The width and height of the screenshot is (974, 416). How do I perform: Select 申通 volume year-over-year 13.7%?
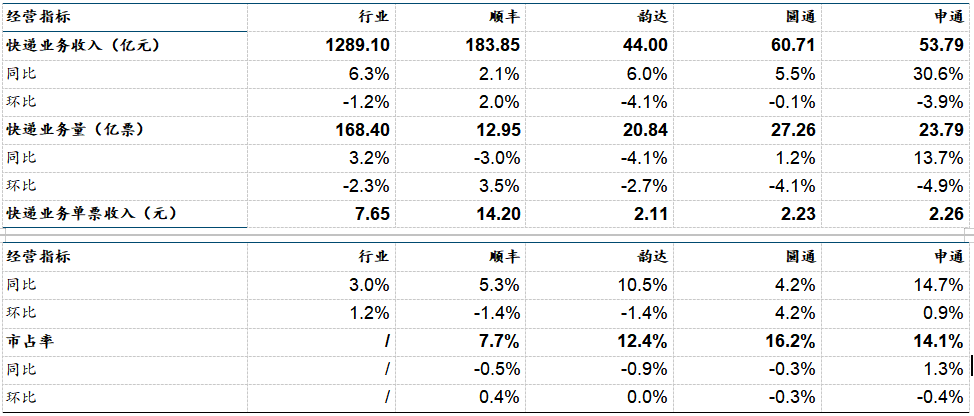coord(940,158)
